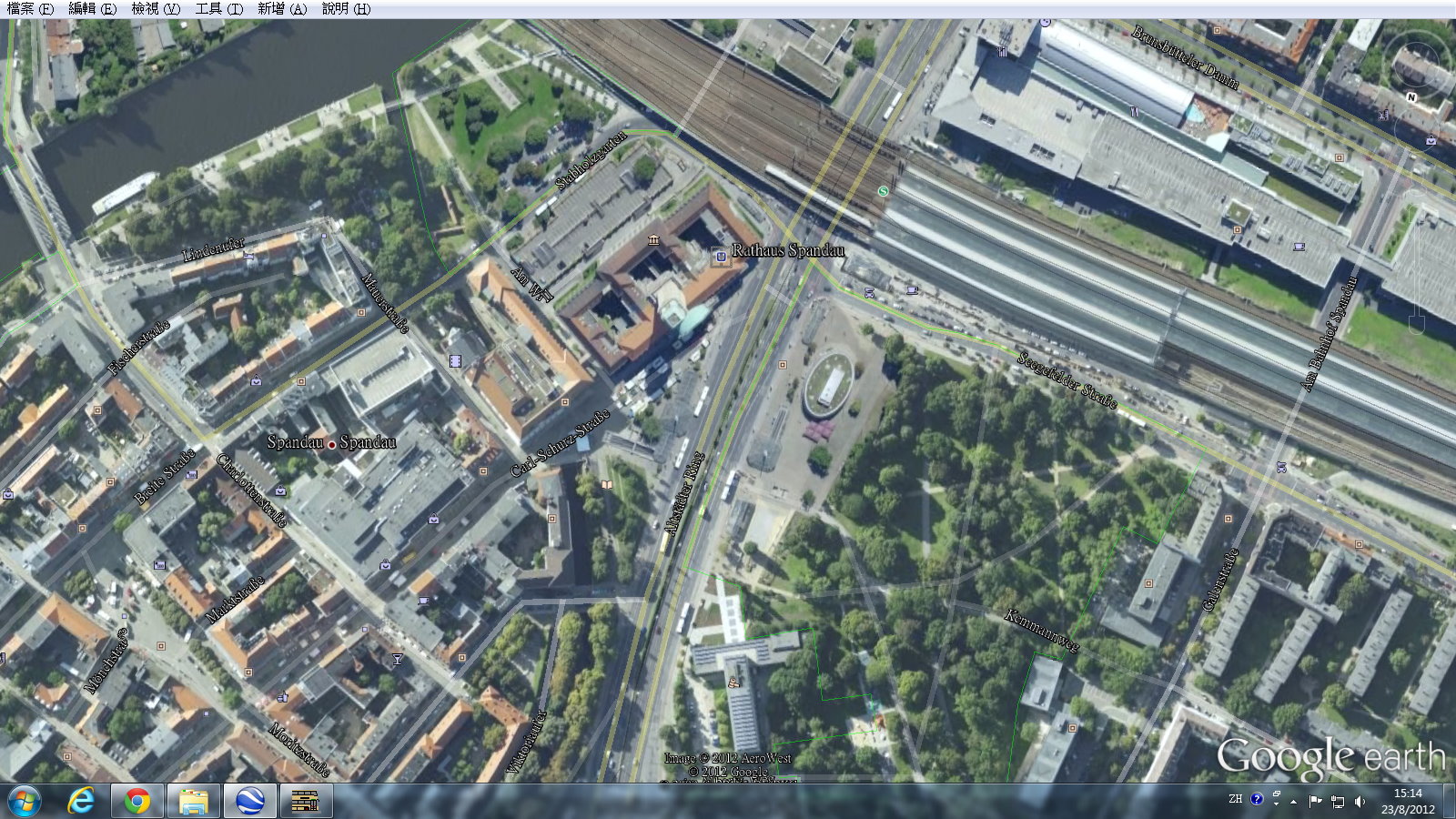
Task: Click the restaurant fork icon left of compass N
Action: point(1384,116)
